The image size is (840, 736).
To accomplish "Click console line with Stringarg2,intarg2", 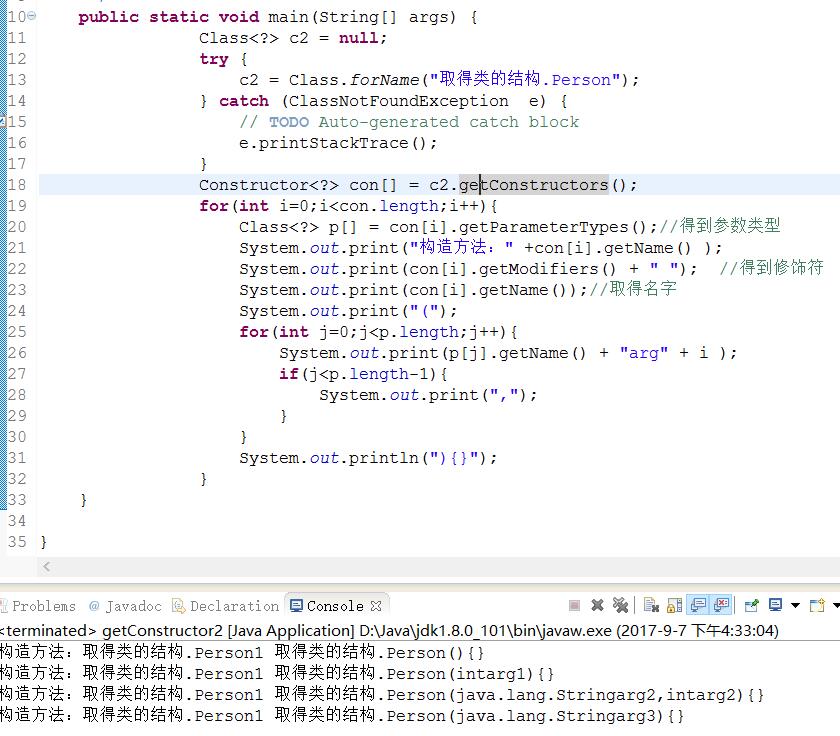I will coord(381,695).
